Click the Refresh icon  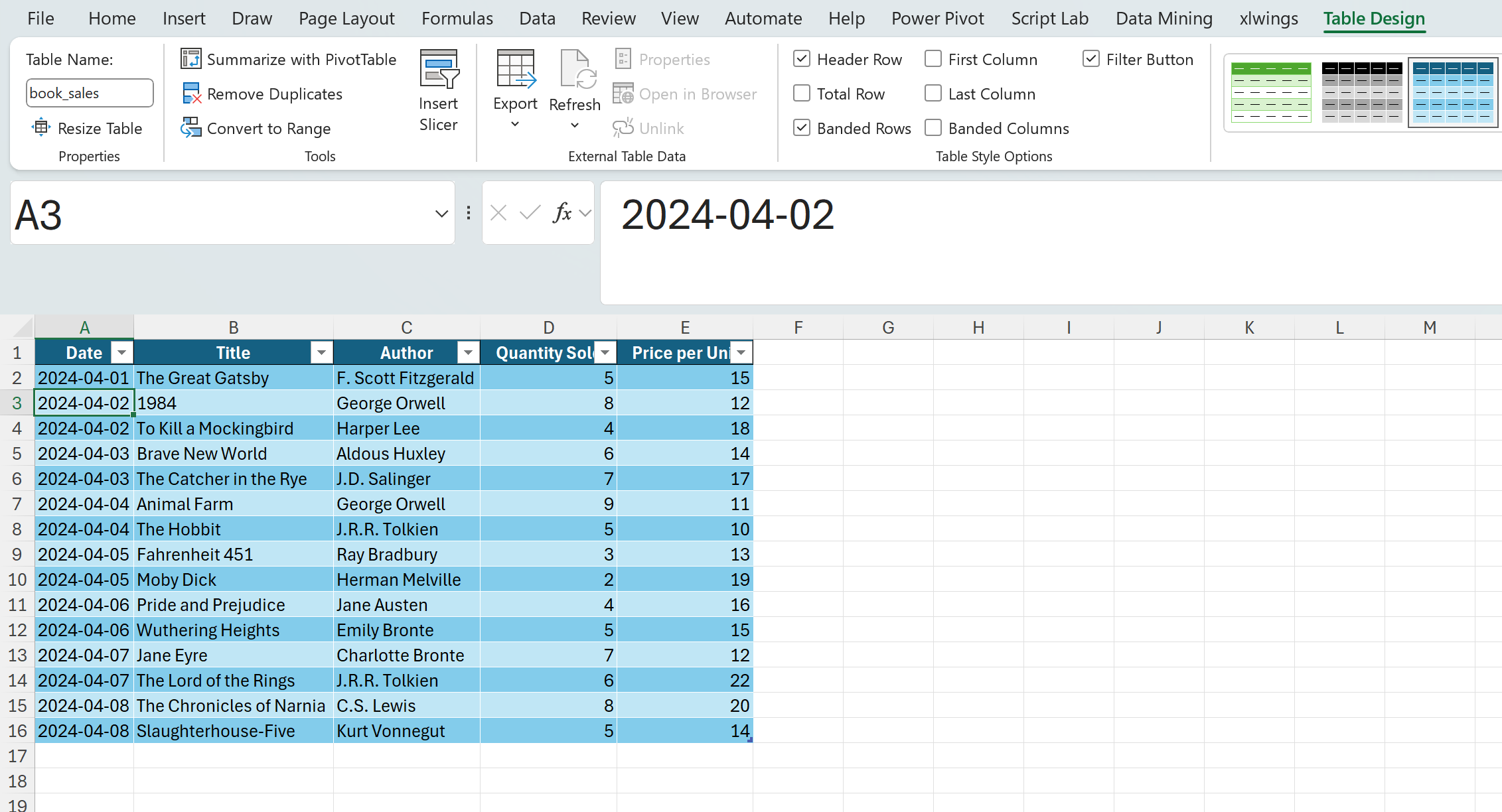pos(575,69)
